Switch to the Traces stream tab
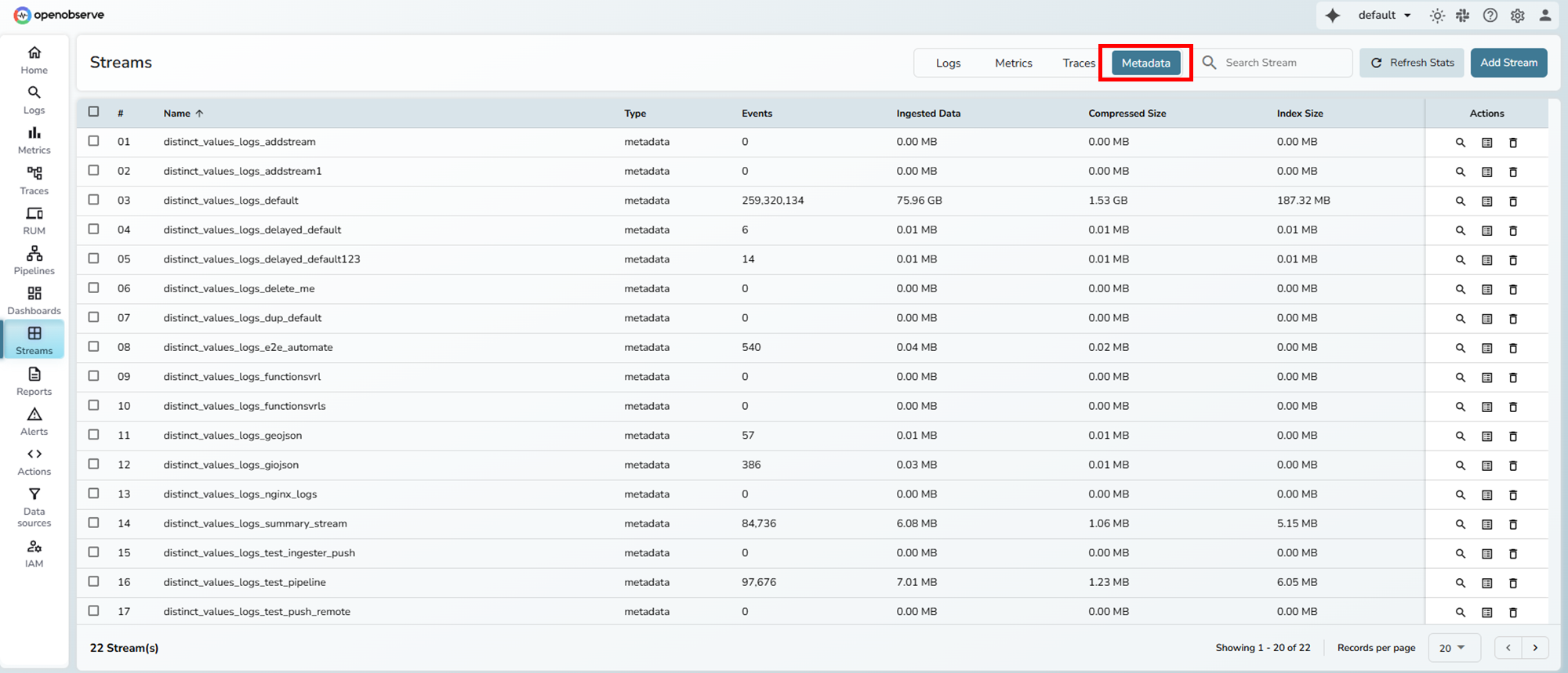 (1079, 63)
